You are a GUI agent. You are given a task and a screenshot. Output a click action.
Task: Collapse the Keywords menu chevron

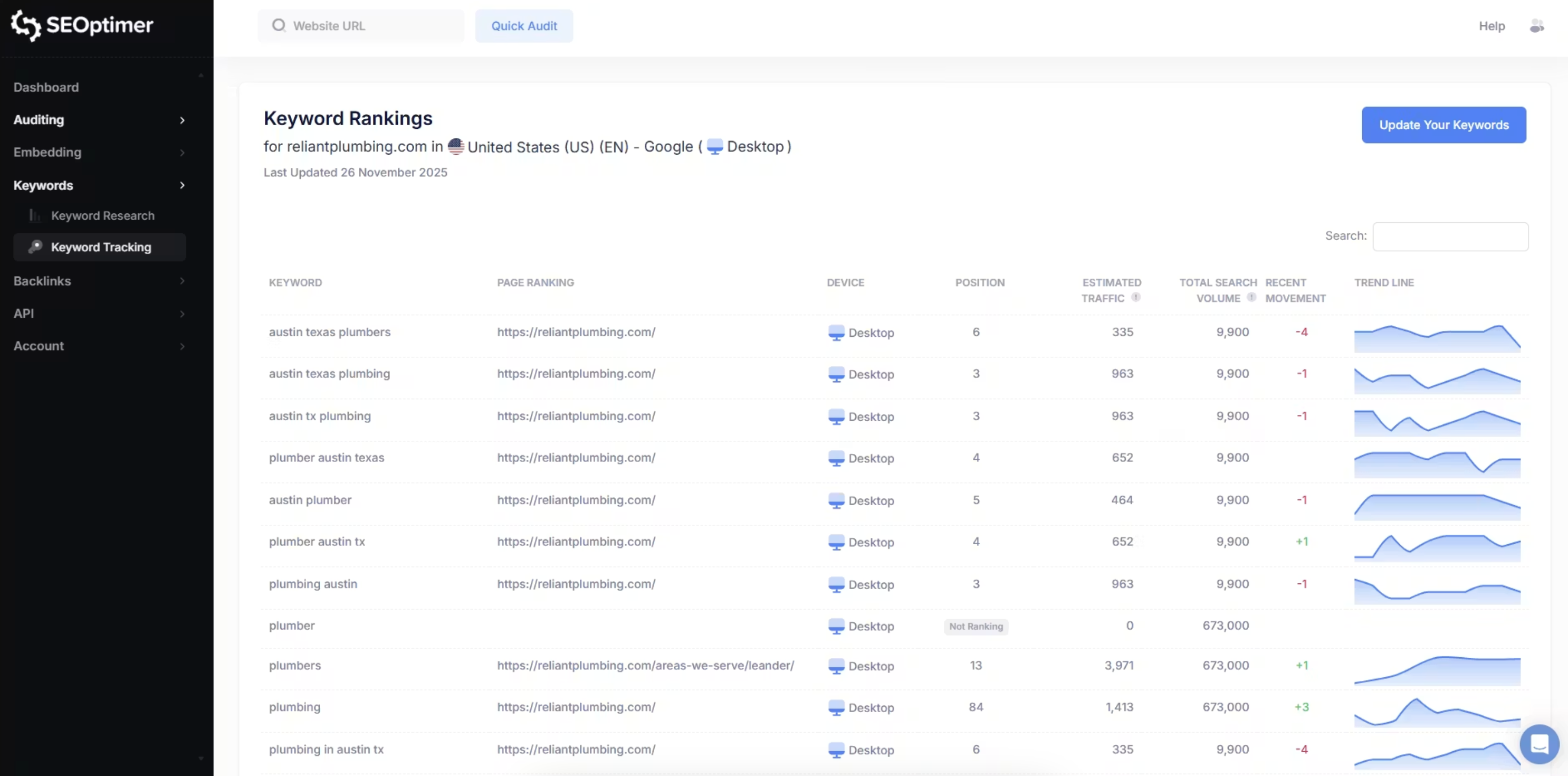click(182, 185)
